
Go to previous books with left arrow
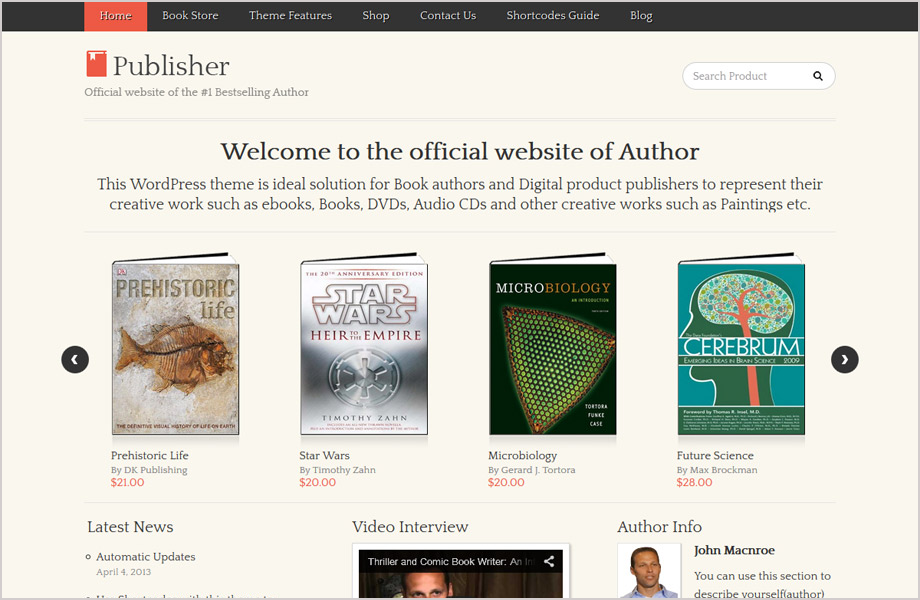point(75,360)
